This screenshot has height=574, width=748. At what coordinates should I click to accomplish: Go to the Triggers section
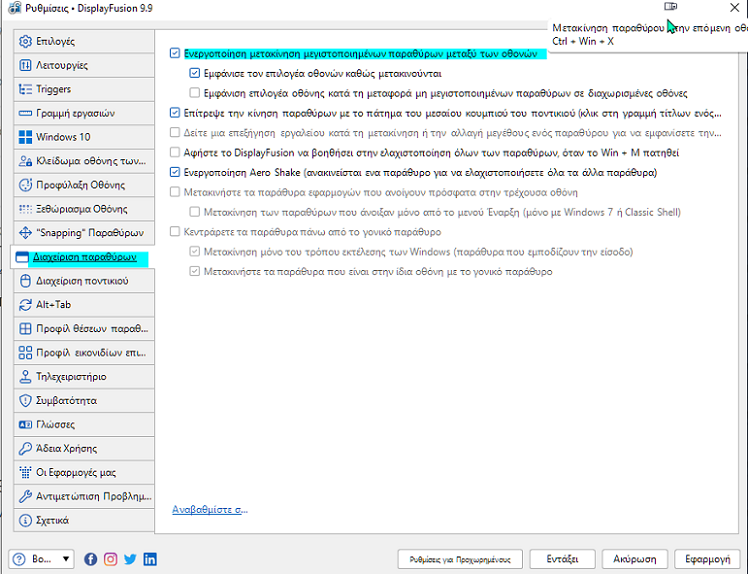pyautogui.click(x=84, y=89)
